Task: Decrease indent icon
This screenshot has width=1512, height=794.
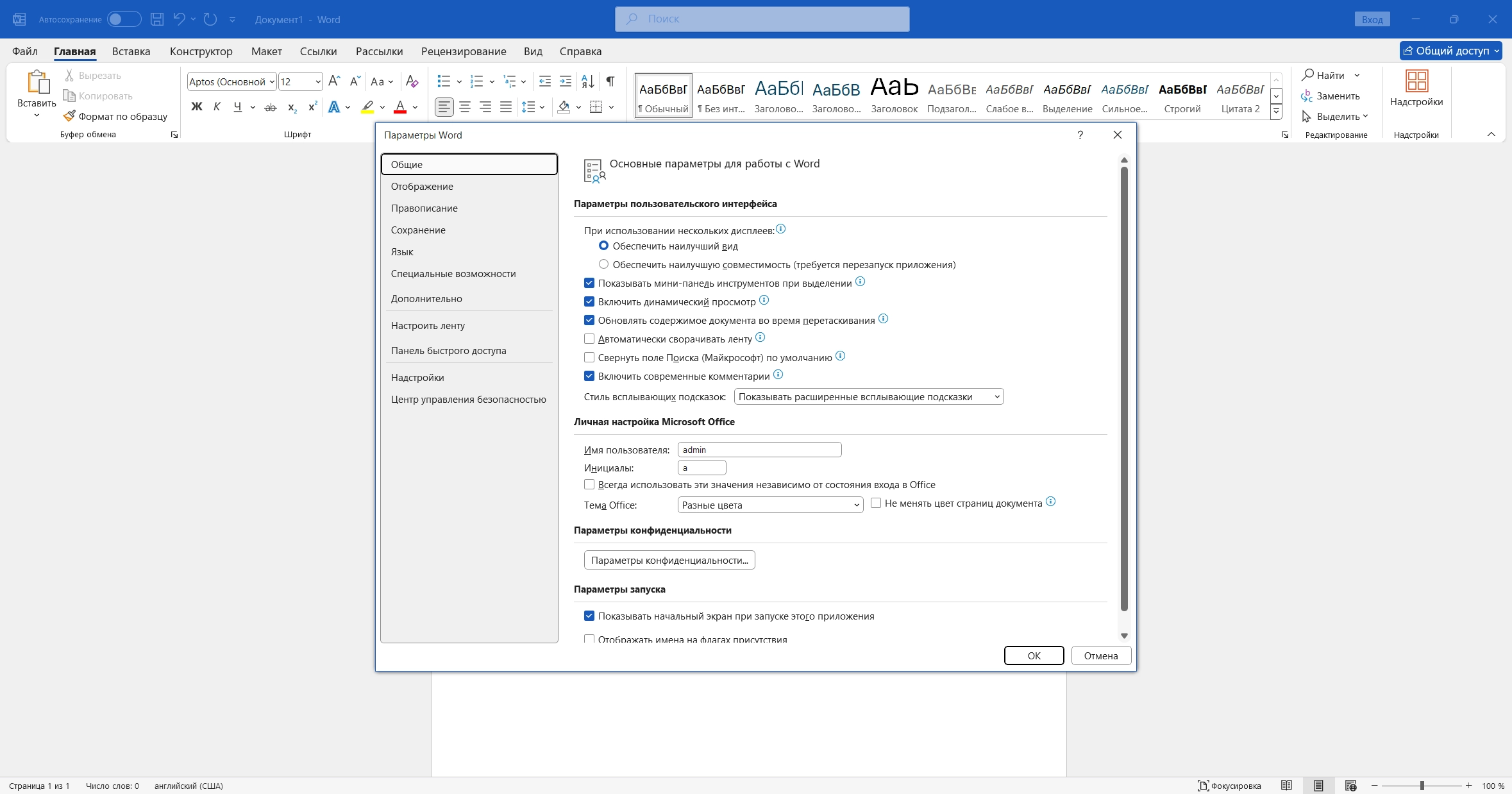Action: coord(545,81)
